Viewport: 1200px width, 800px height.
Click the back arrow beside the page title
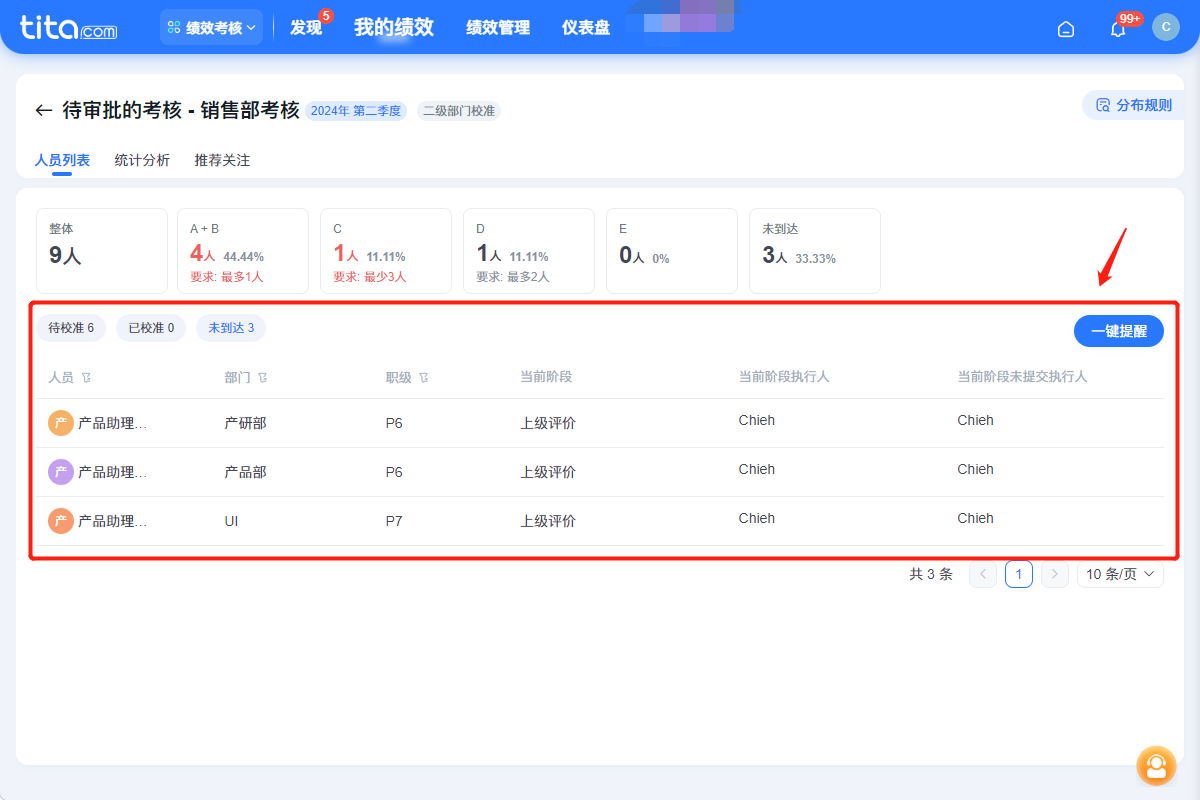(x=43, y=111)
